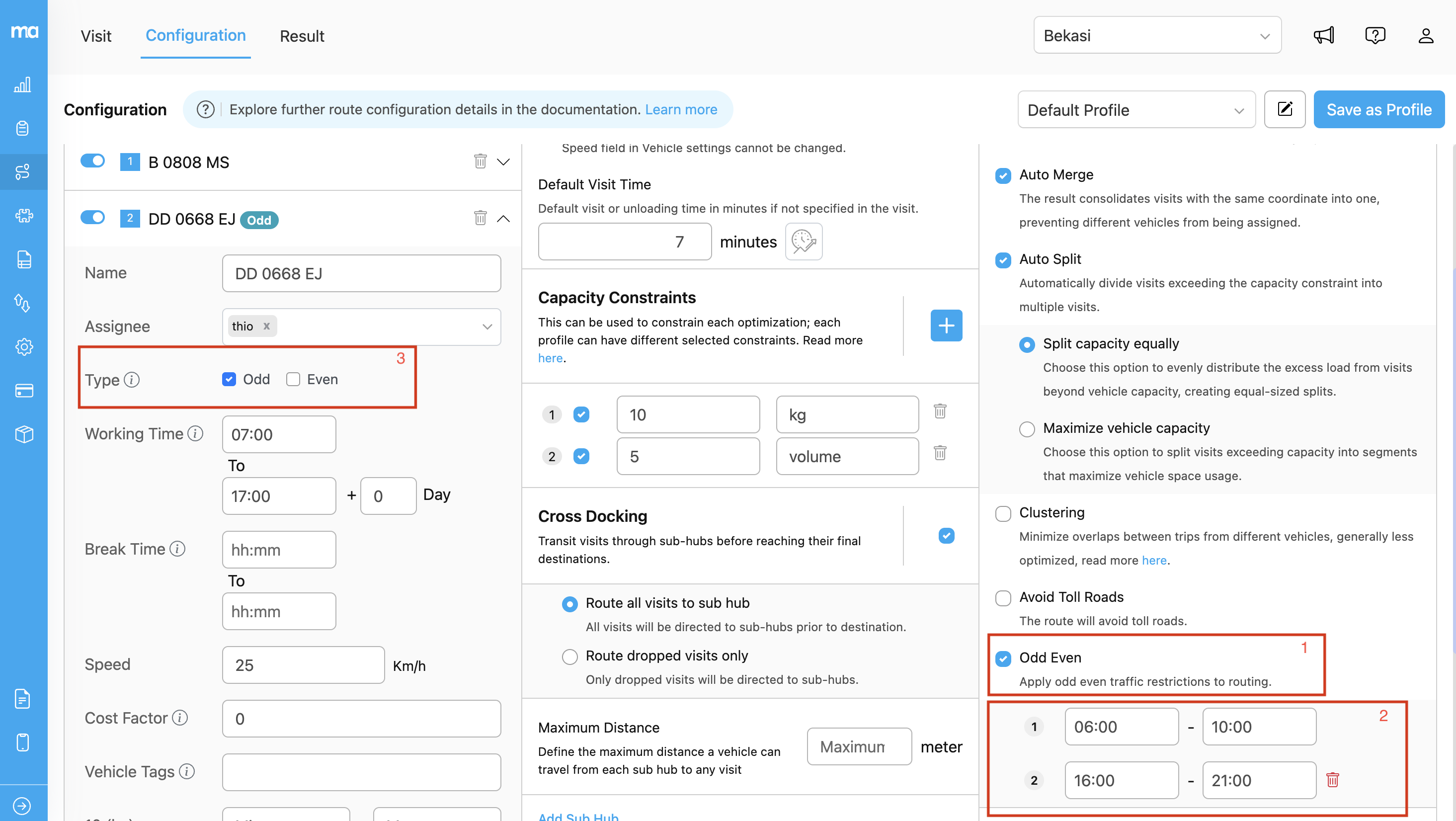Click the add capacity constraint plus button
Viewport: 1456px width, 821px height.
[946, 325]
